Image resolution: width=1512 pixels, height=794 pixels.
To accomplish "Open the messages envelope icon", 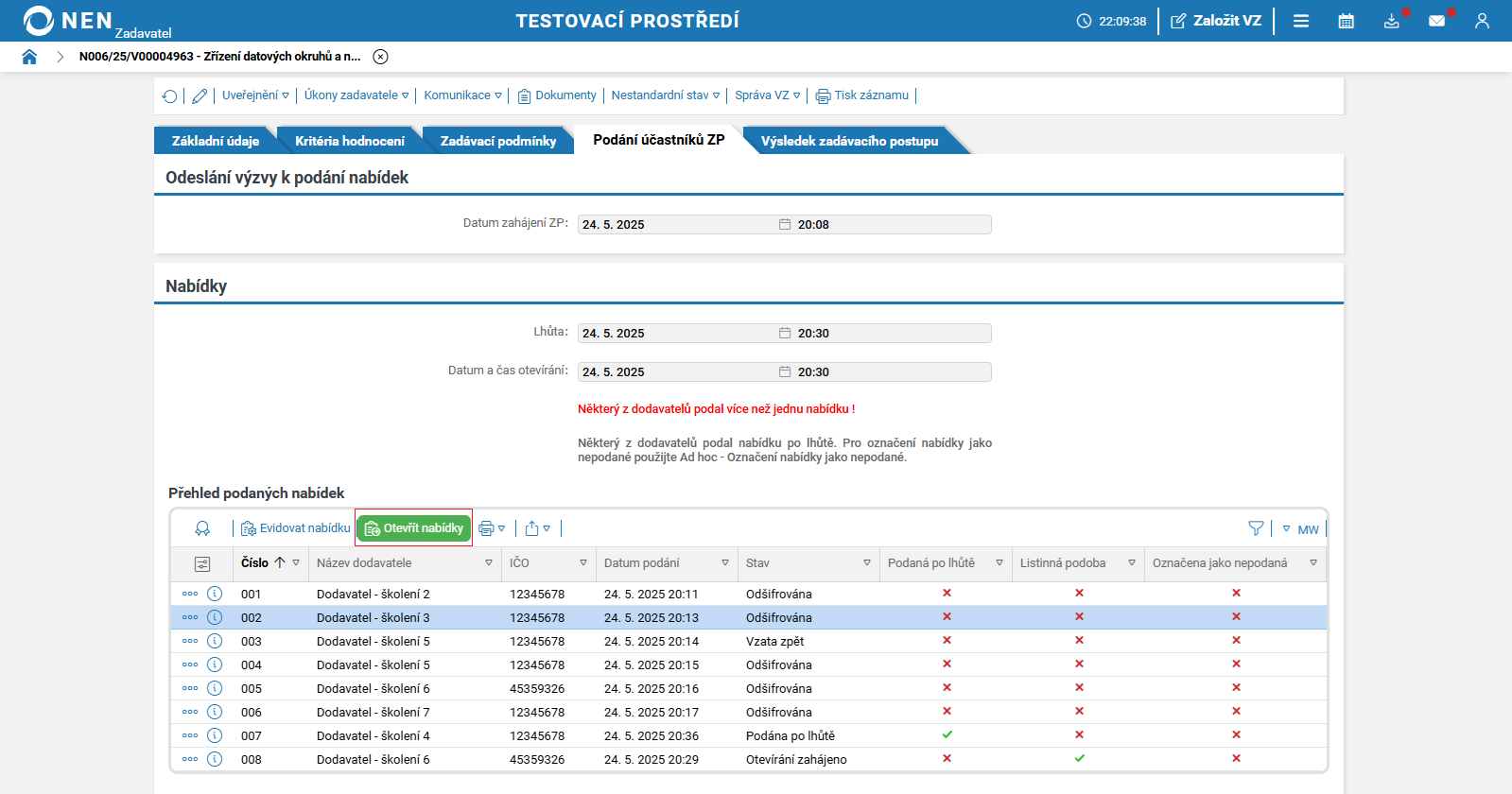I will [x=1436, y=21].
